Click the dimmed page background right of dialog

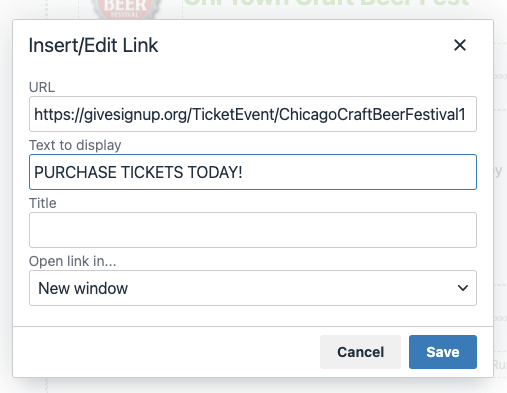point(501,200)
